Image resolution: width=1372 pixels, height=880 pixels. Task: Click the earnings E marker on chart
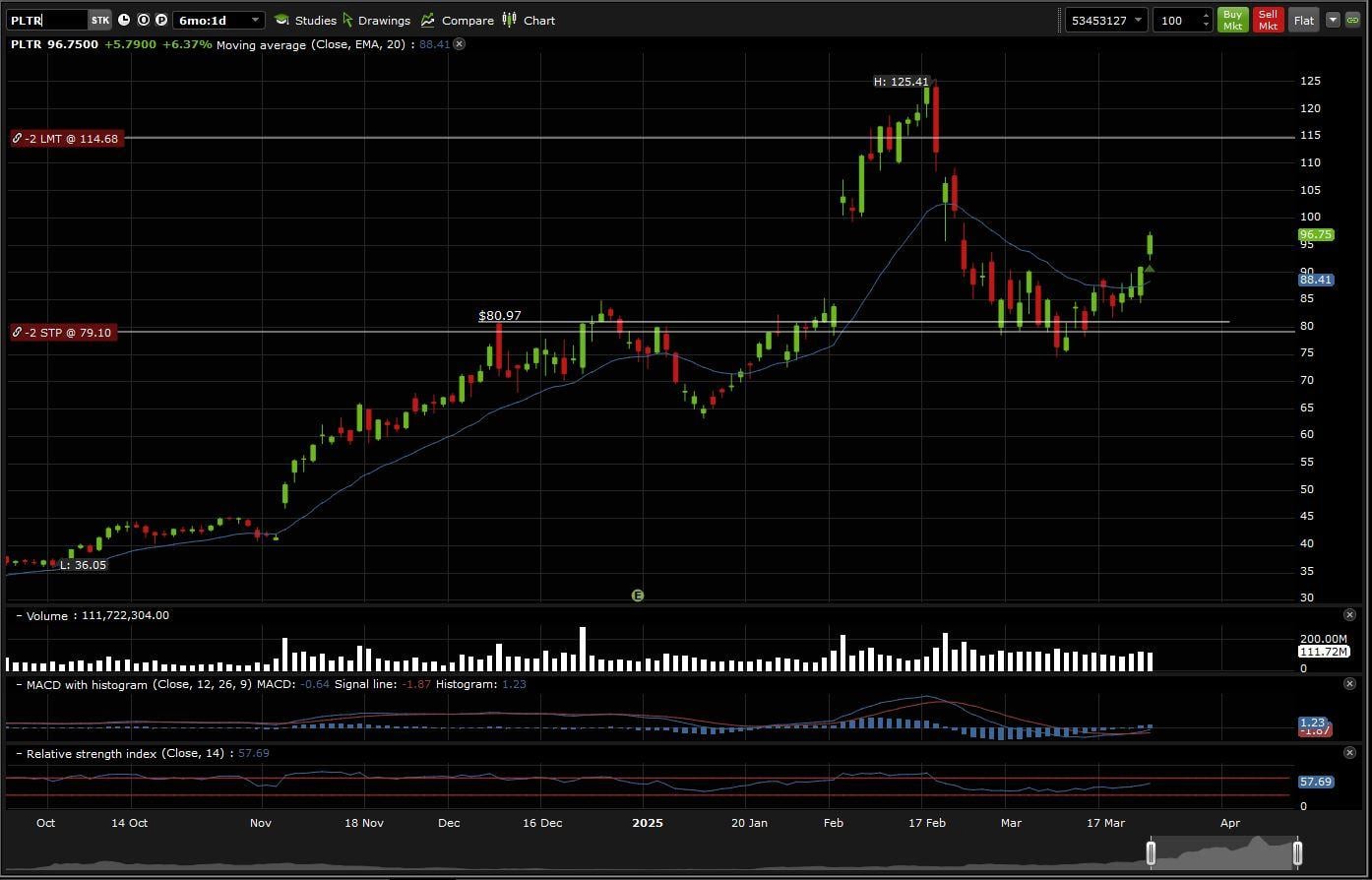[638, 596]
